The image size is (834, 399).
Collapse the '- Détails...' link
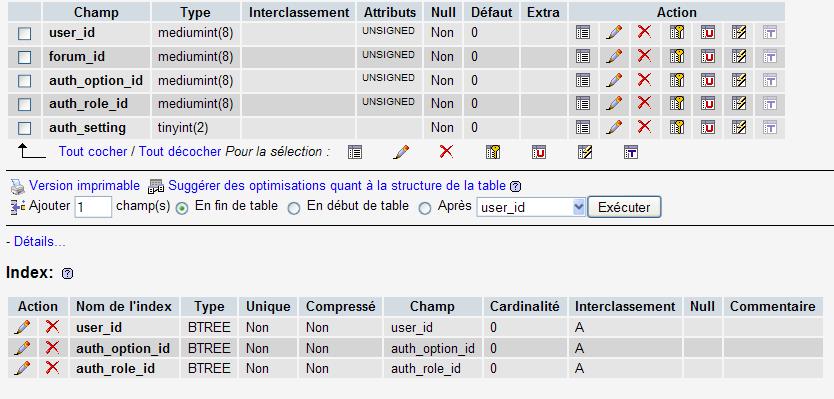(36, 242)
